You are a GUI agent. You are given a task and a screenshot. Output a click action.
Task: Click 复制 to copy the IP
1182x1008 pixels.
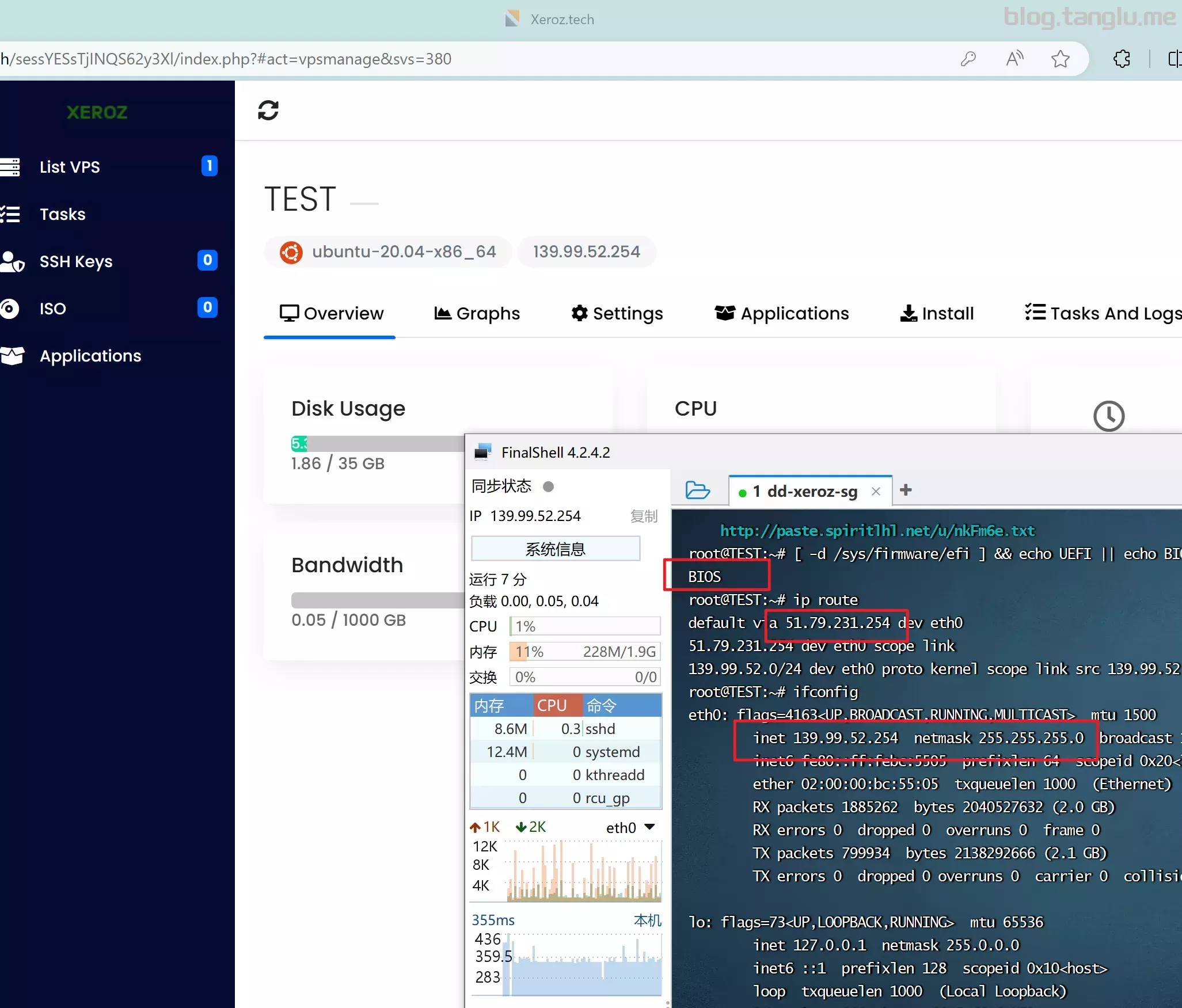click(x=644, y=516)
